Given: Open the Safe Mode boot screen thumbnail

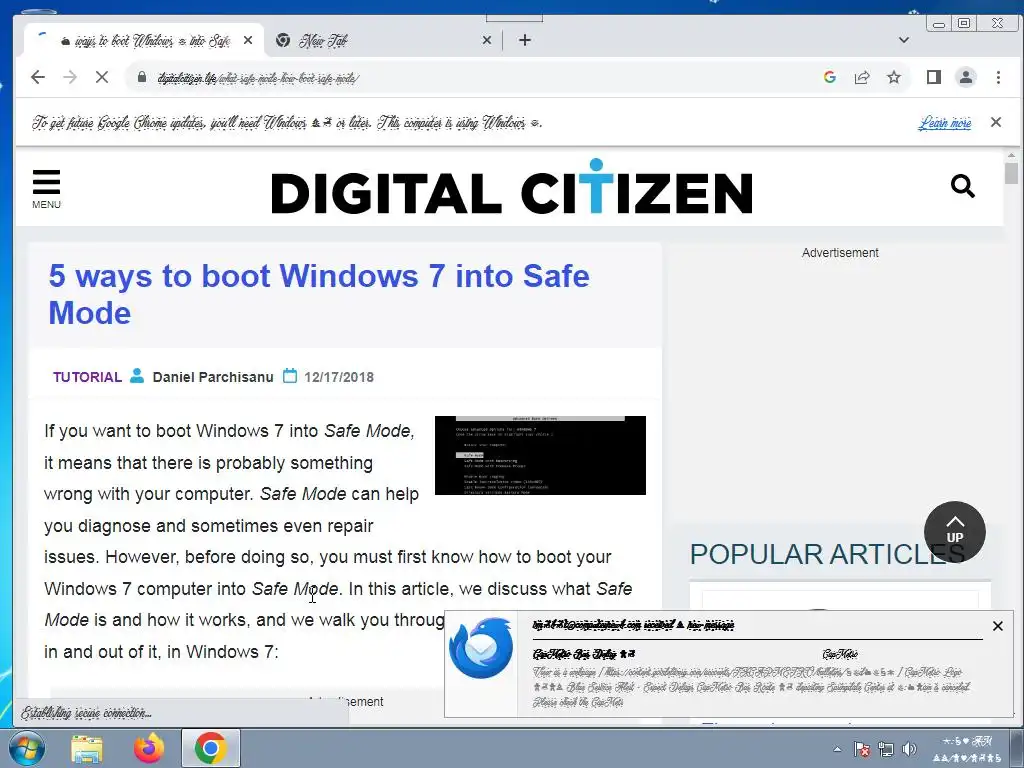Looking at the screenshot, I should pyautogui.click(x=540, y=455).
